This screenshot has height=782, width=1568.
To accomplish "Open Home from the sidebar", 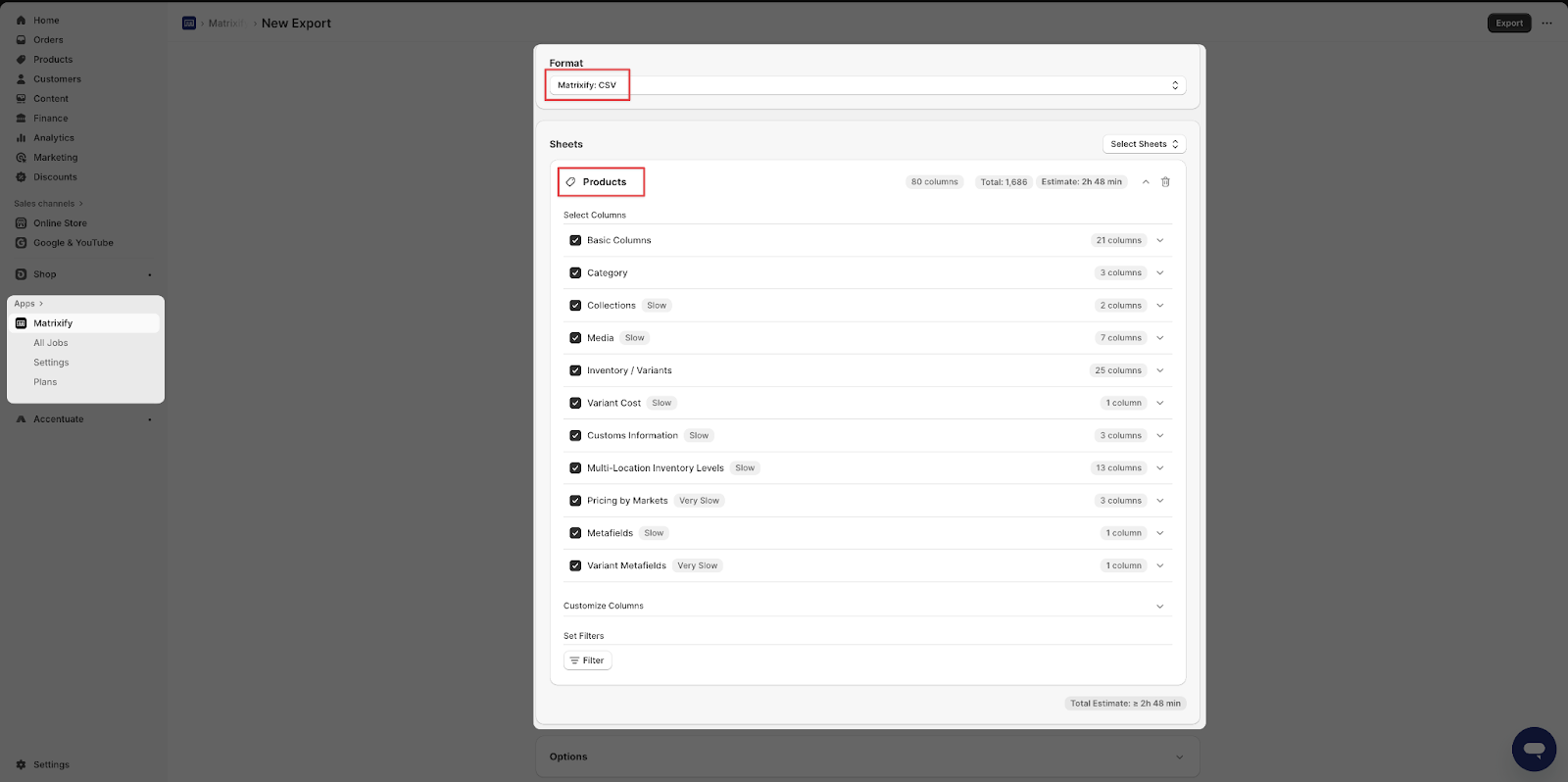I will [x=46, y=21].
